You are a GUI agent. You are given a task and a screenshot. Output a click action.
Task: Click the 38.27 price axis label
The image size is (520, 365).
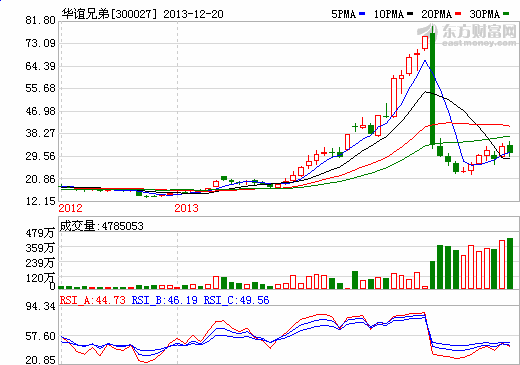(40, 133)
